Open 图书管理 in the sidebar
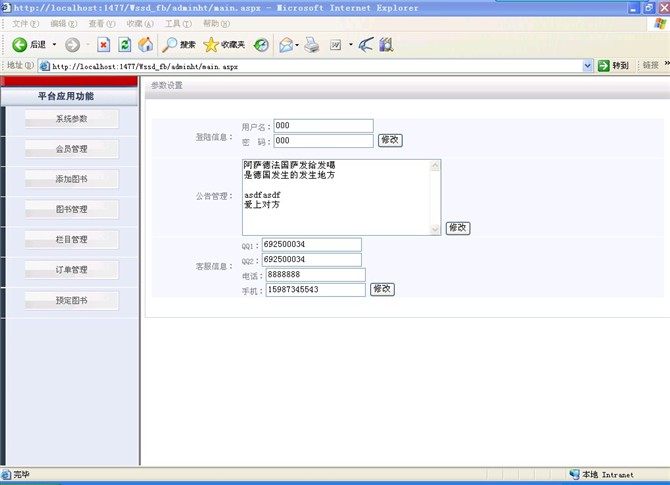The width and height of the screenshot is (670, 485). [71, 209]
